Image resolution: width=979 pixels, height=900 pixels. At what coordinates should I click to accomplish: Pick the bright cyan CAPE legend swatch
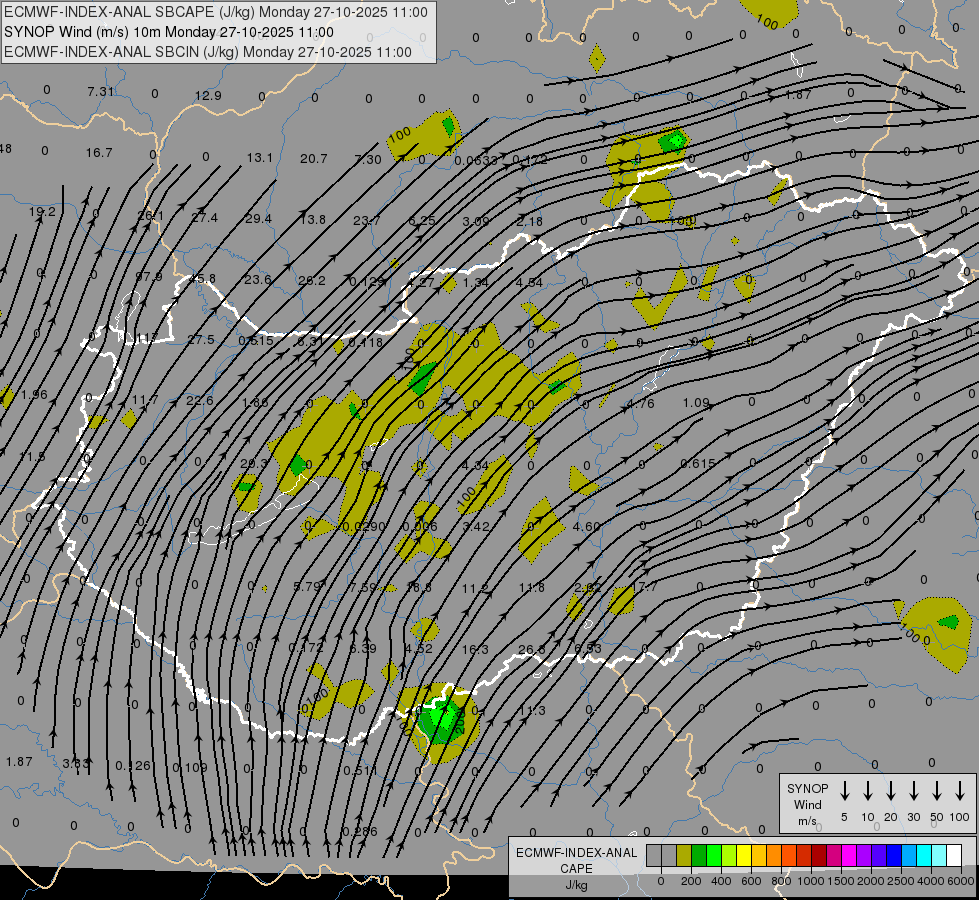[924, 856]
